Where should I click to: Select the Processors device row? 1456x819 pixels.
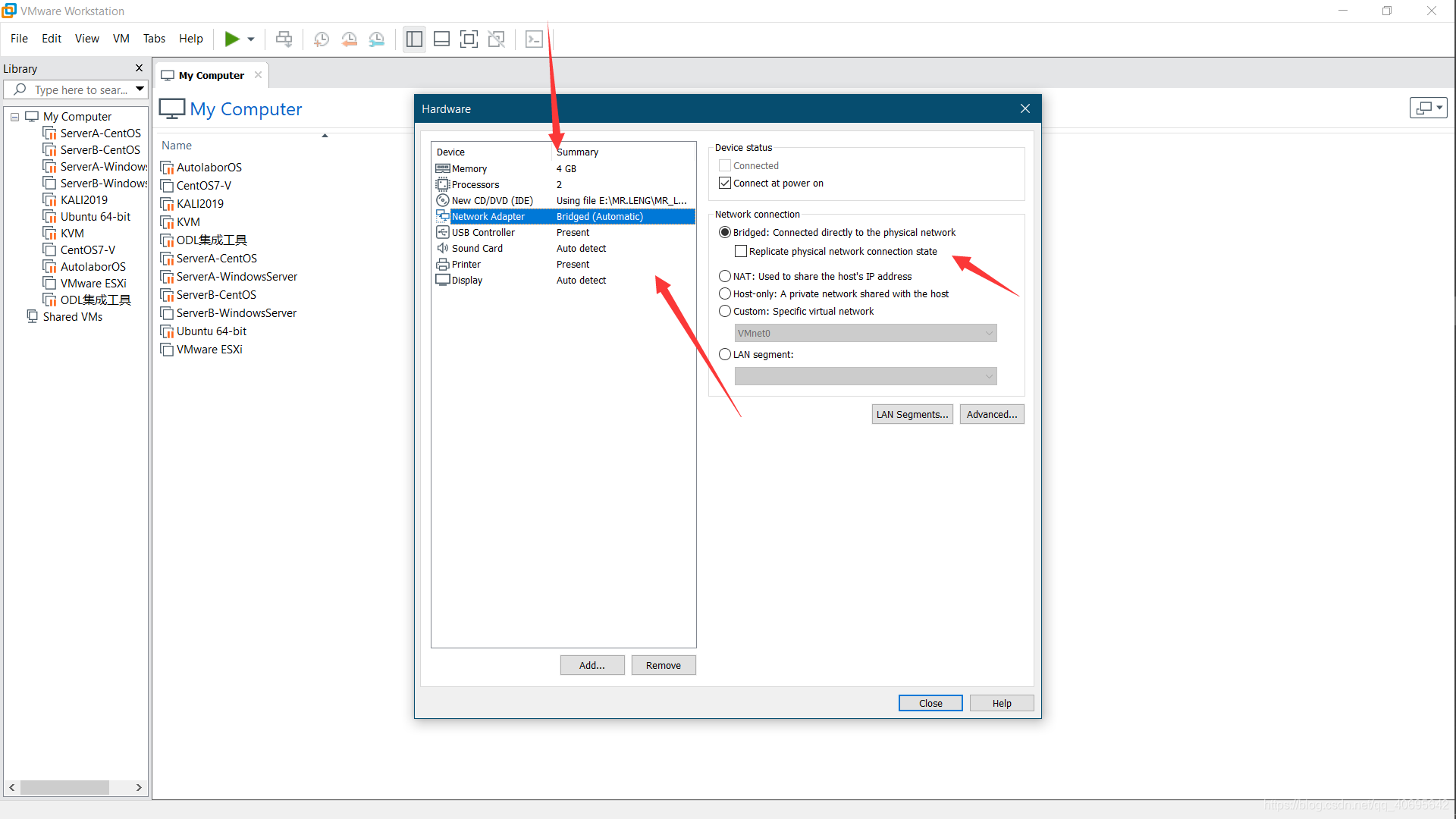(563, 185)
